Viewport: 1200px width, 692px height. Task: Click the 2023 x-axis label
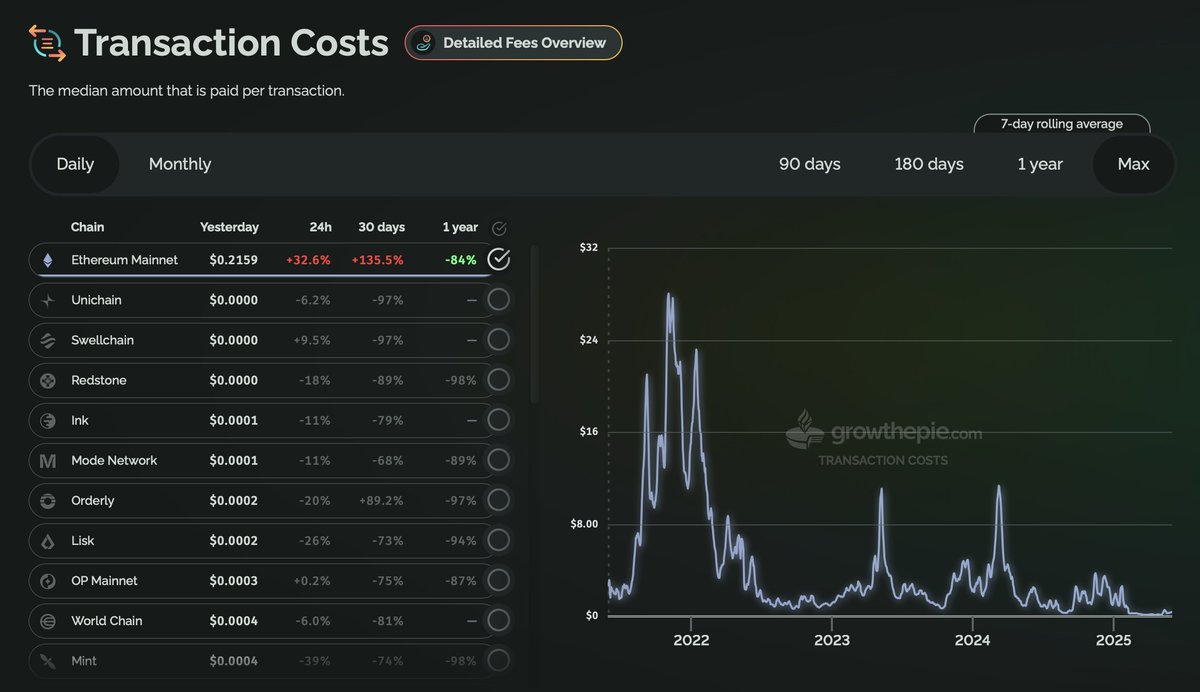[831, 640]
